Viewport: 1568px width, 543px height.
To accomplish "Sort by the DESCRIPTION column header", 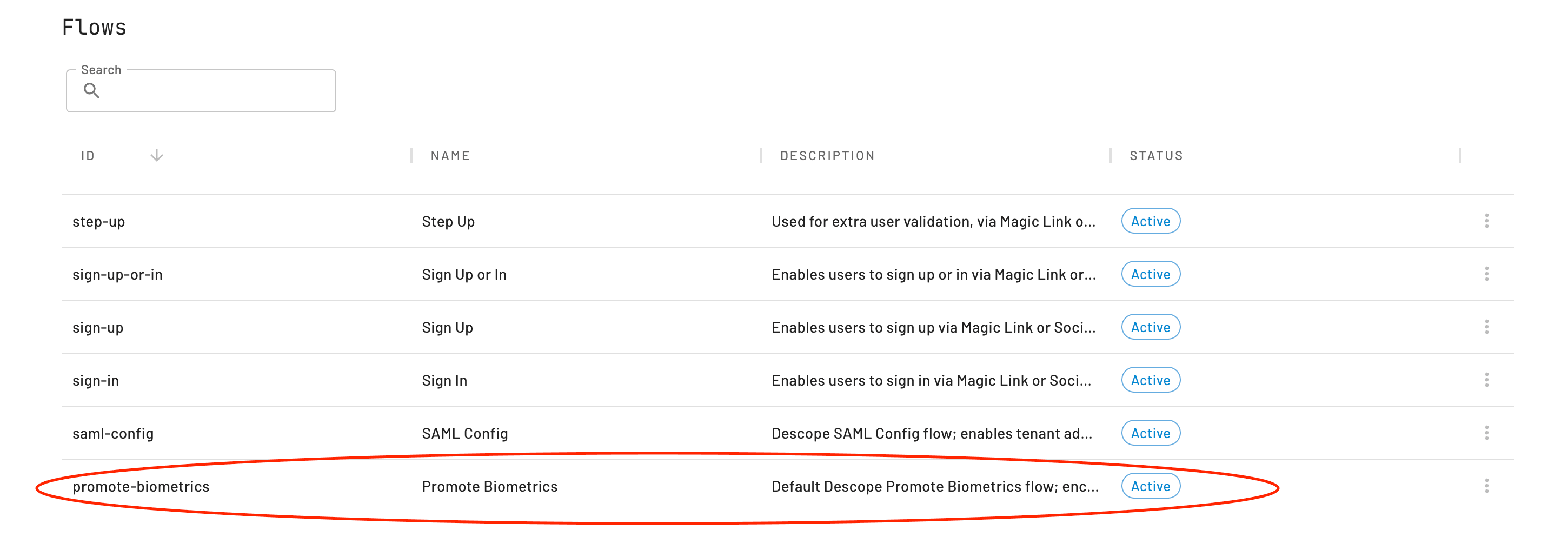I will click(827, 156).
